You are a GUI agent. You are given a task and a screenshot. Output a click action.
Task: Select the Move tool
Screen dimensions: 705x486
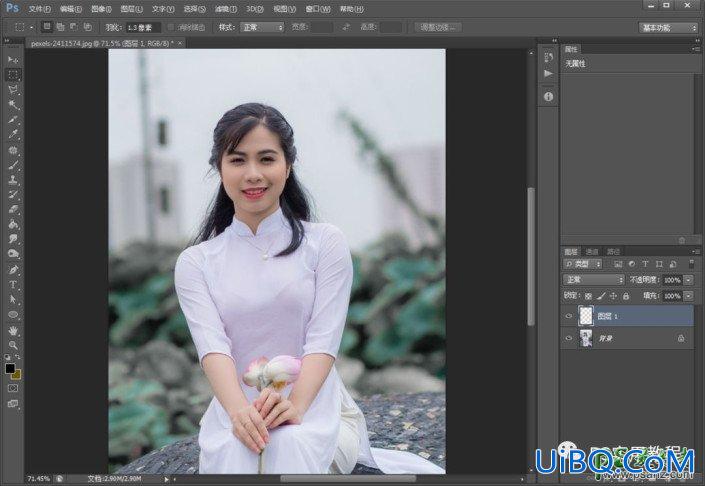[x=13, y=59]
